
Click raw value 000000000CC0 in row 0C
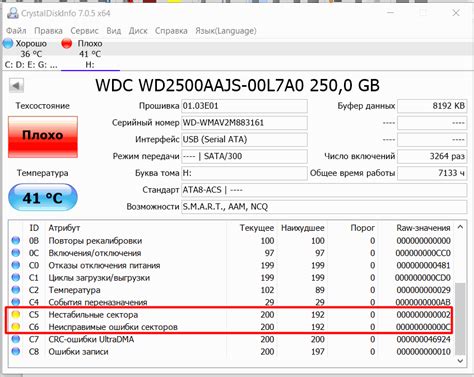pos(423,253)
